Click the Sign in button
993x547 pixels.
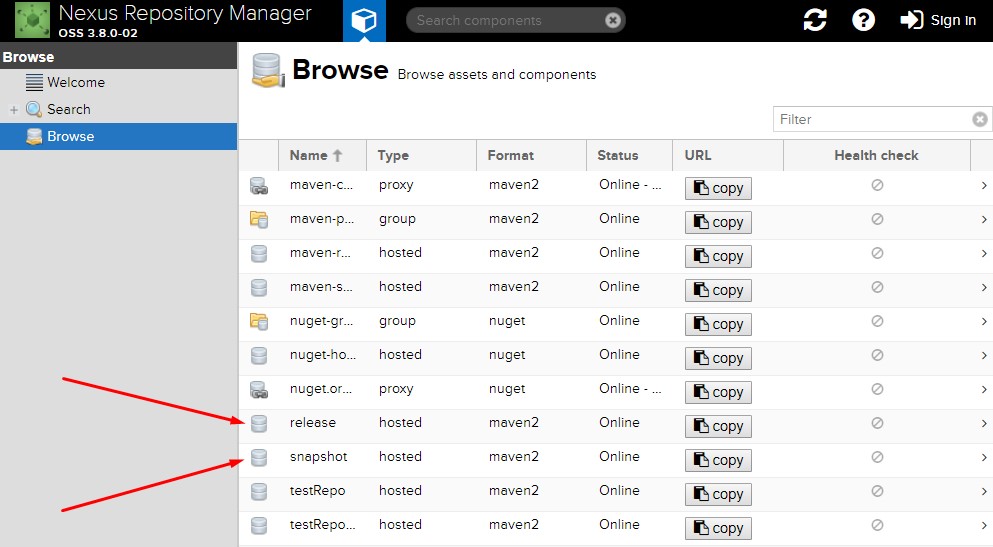pyautogui.click(x=938, y=20)
